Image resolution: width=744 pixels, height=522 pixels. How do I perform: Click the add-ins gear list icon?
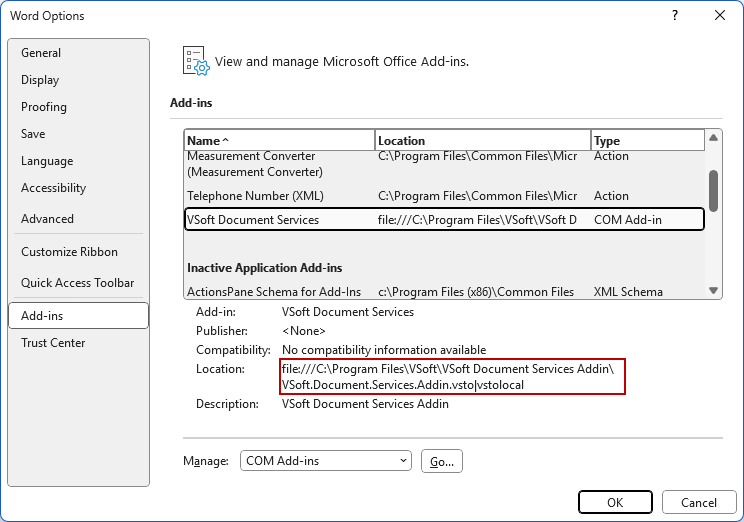pos(196,61)
